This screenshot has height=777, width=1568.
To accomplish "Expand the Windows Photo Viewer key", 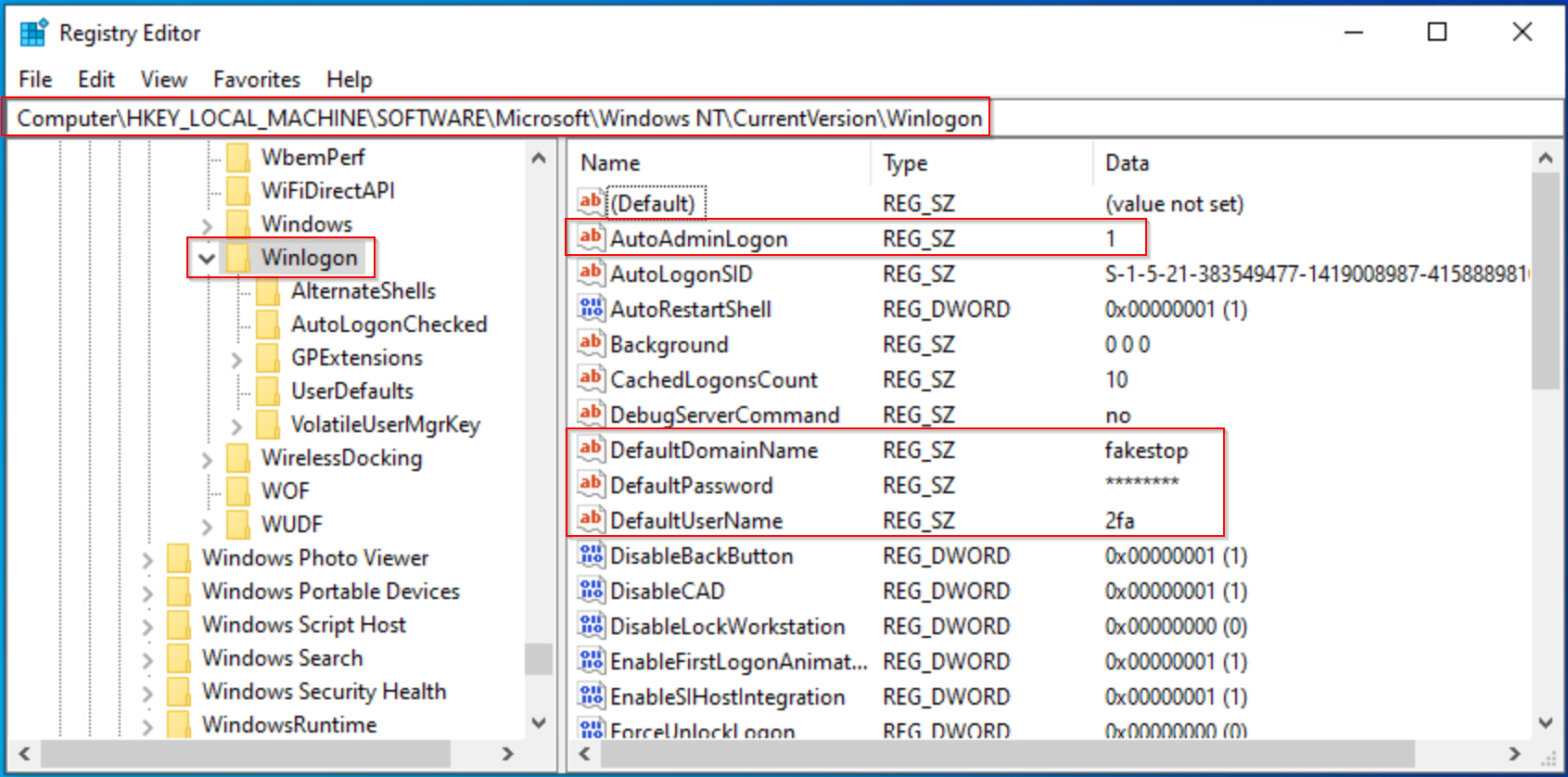I will [147, 559].
